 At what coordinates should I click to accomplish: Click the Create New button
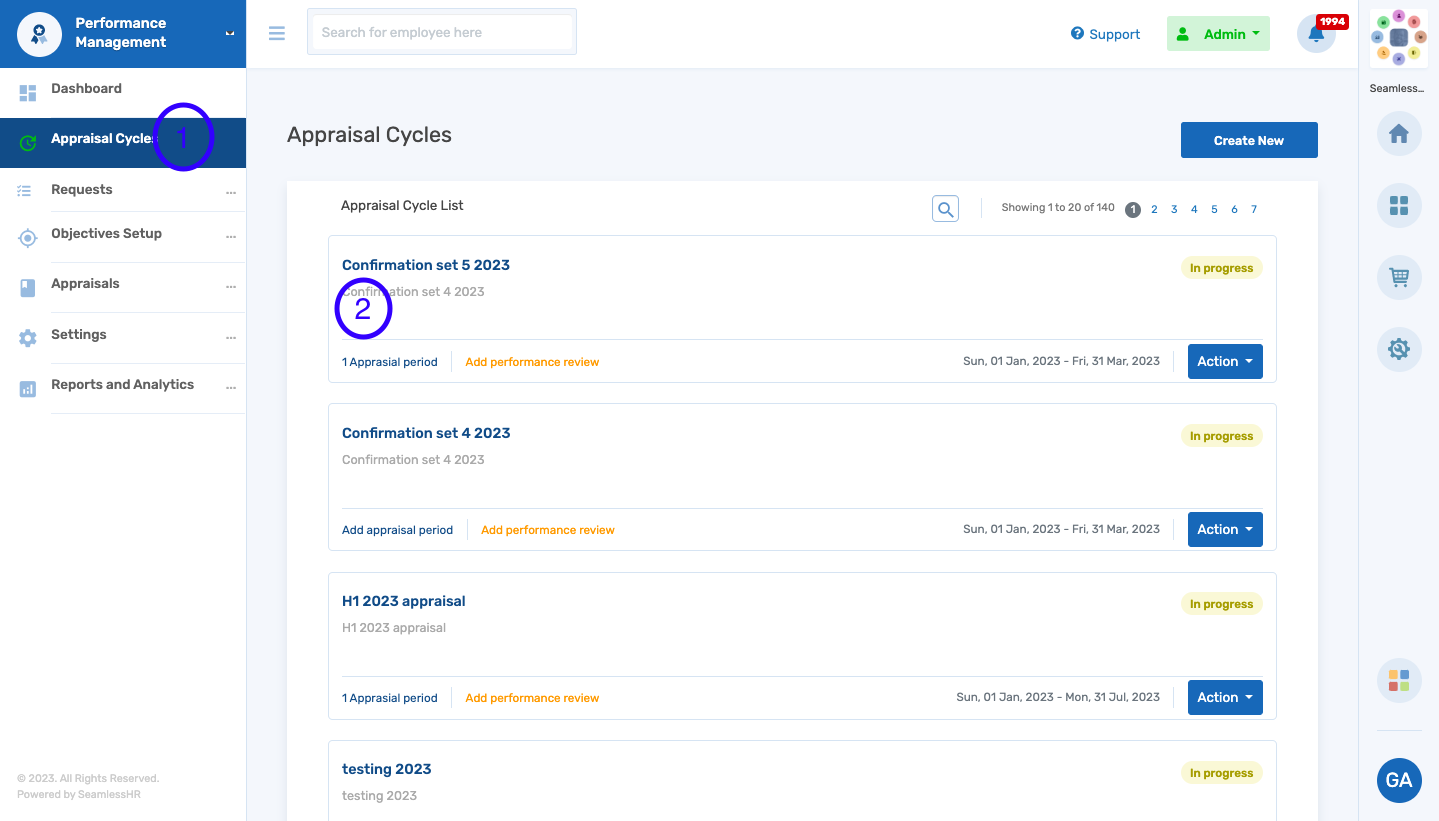click(x=1248, y=141)
